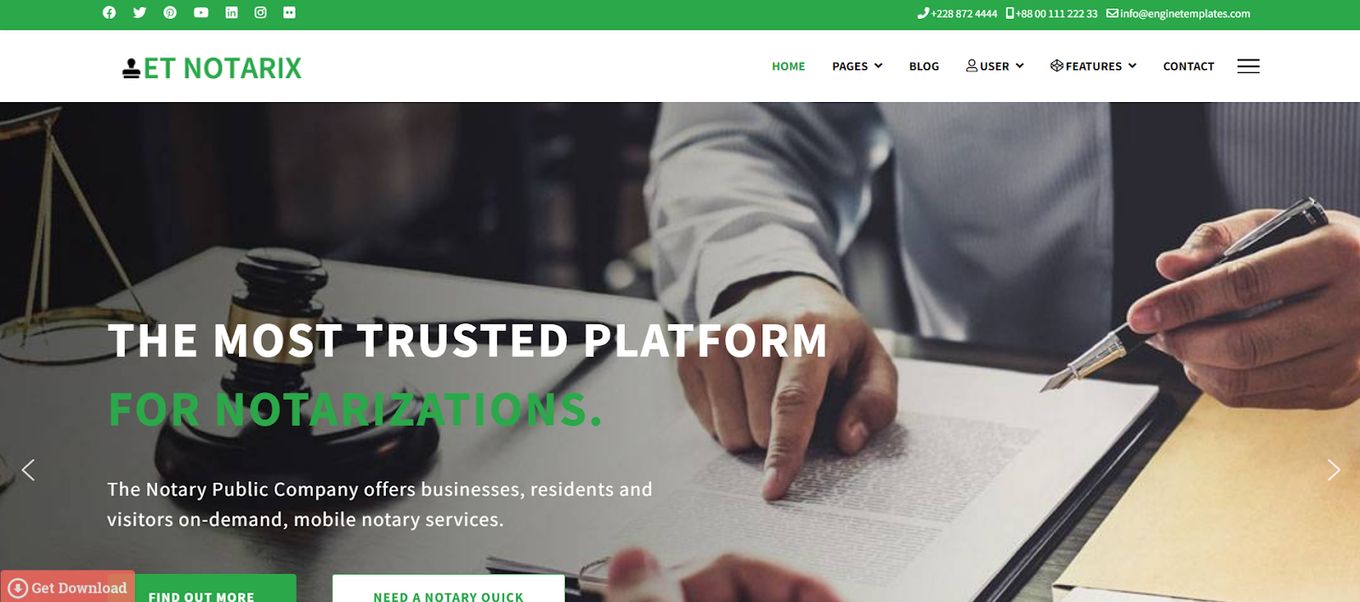
Task: Click the ET Notarix logo
Action: click(x=212, y=68)
